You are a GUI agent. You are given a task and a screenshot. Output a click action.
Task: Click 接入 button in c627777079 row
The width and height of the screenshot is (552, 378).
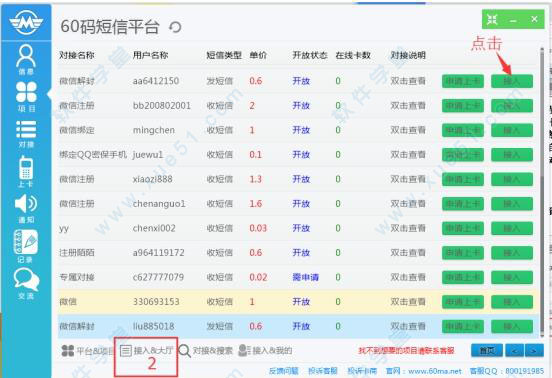pos(512,277)
